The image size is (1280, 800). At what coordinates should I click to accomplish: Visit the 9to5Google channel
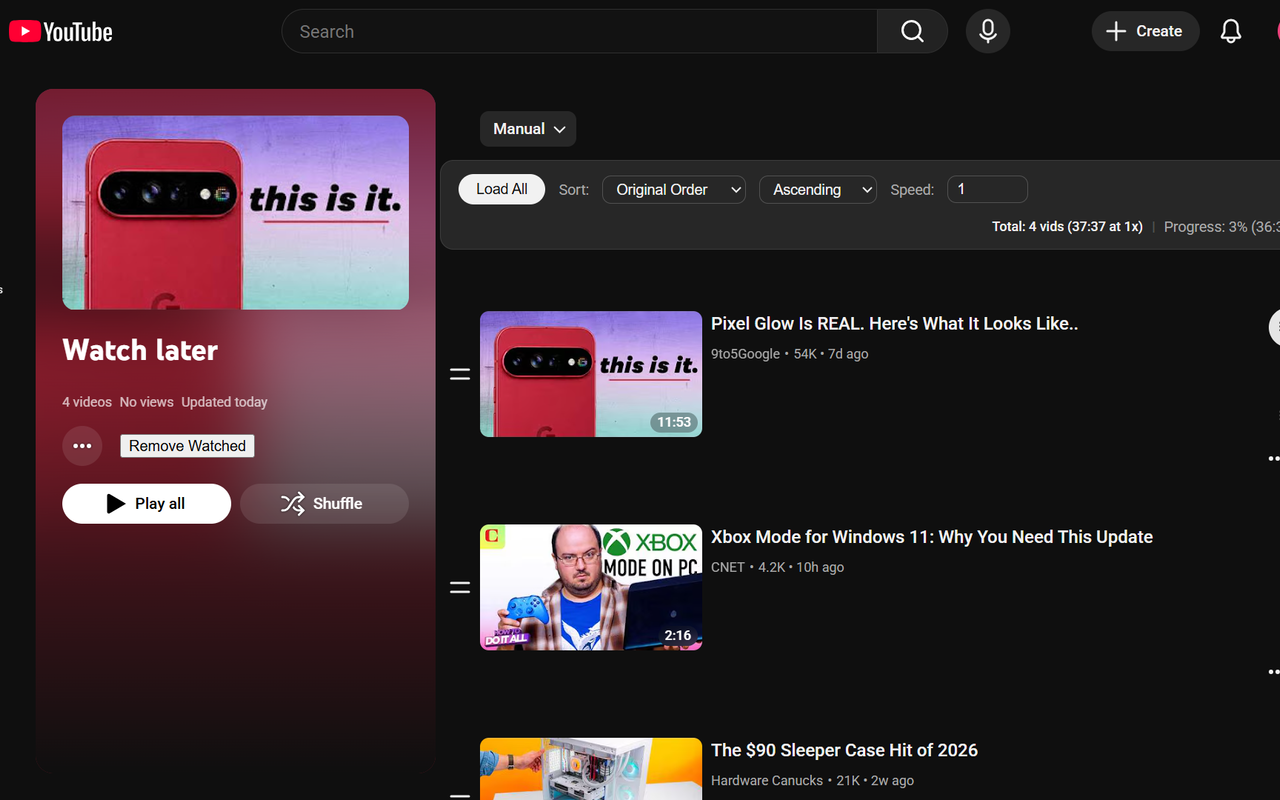click(x=745, y=354)
